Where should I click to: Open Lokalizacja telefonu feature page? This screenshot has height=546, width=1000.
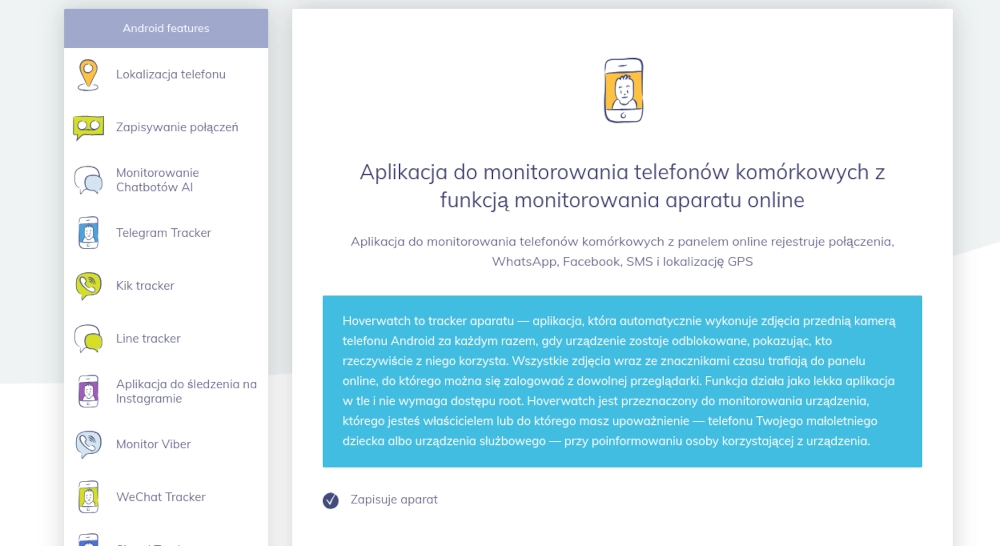[x=171, y=75]
